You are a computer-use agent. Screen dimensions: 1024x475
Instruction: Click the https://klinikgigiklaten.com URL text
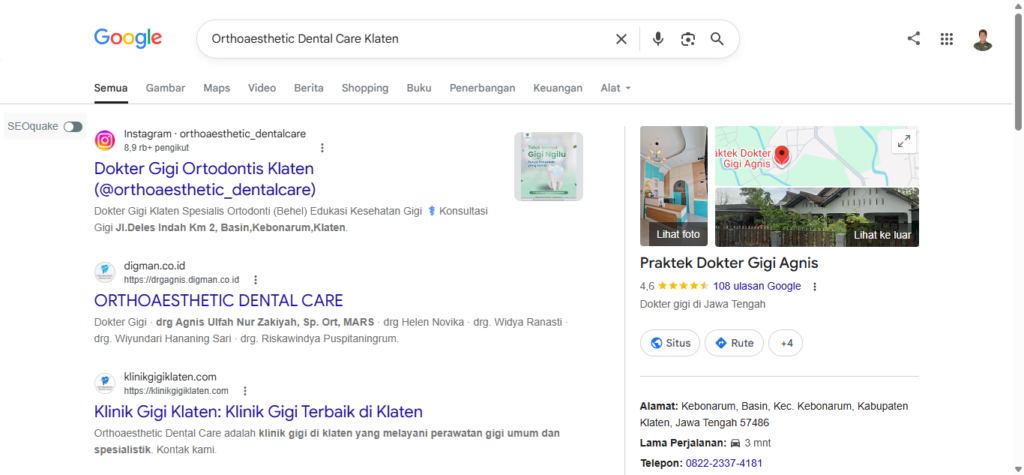(x=176, y=391)
